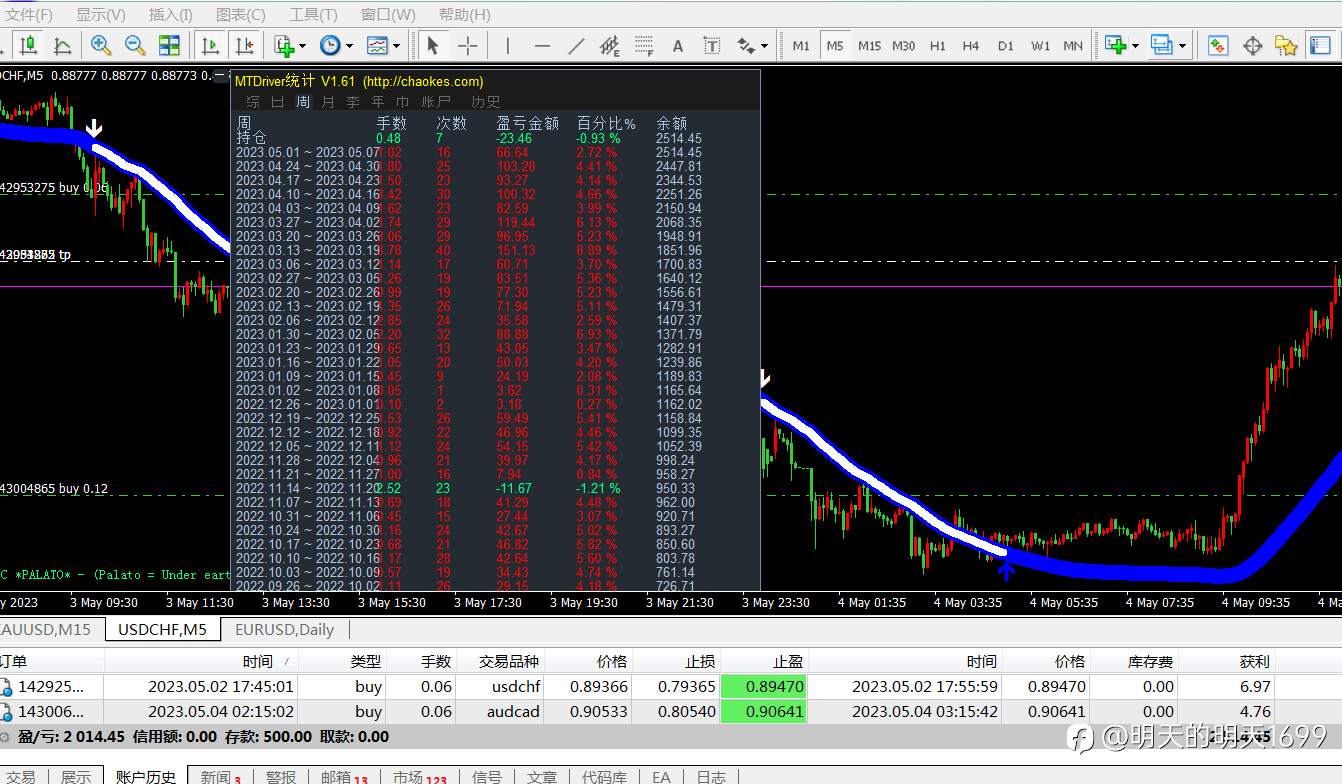Screen dimensions: 1342x784
Task: Open the 工具(T) menu
Action: click(313, 14)
